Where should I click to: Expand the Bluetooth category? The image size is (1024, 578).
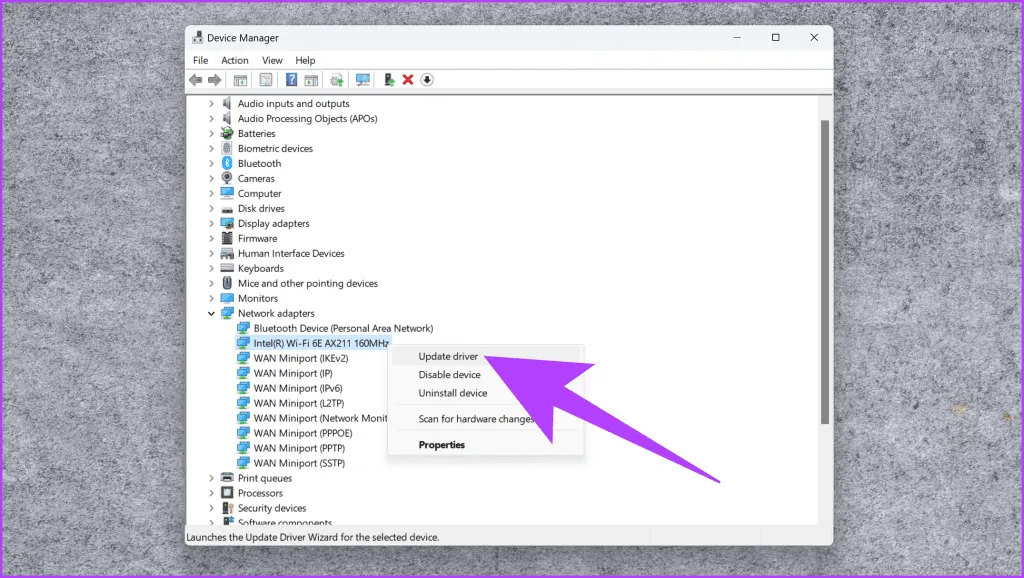pos(211,164)
